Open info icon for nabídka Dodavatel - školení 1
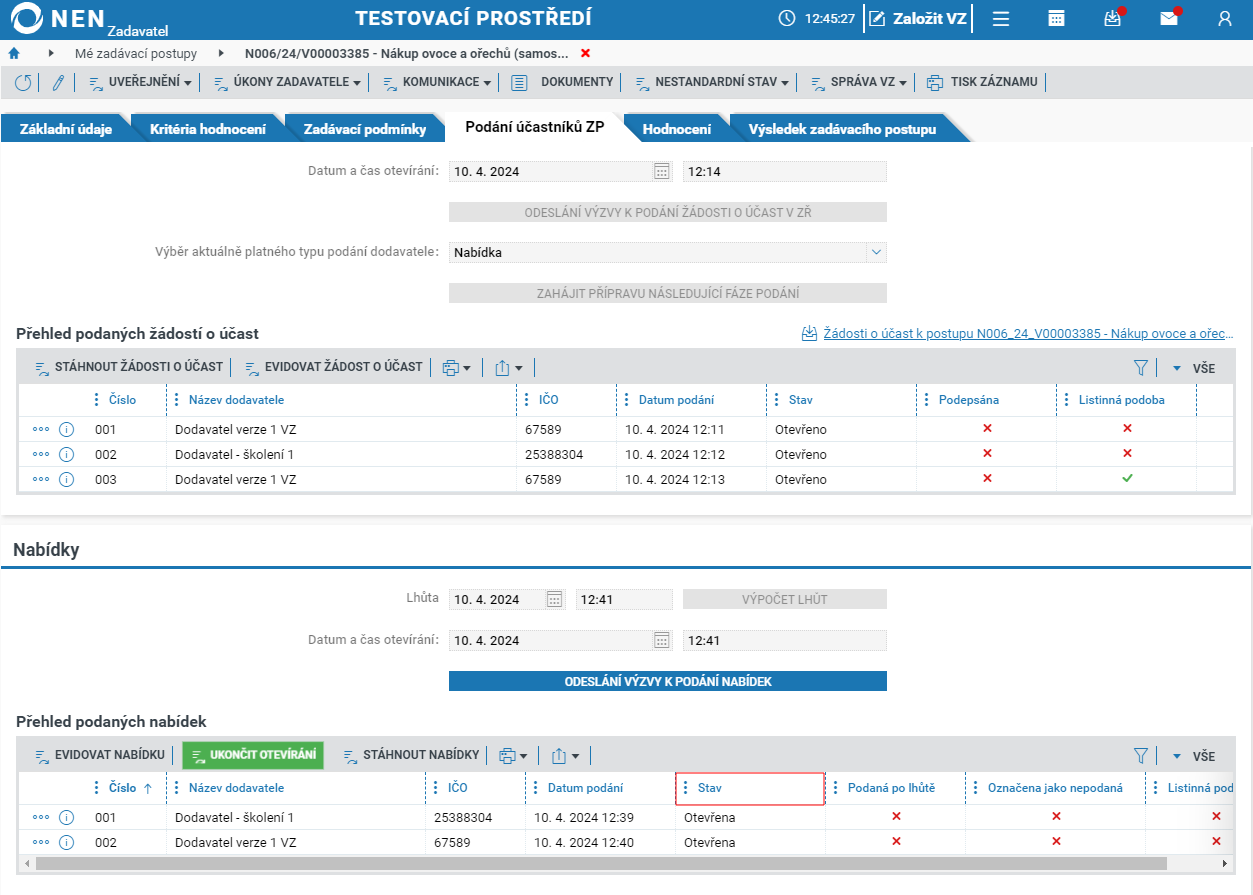 [67, 817]
